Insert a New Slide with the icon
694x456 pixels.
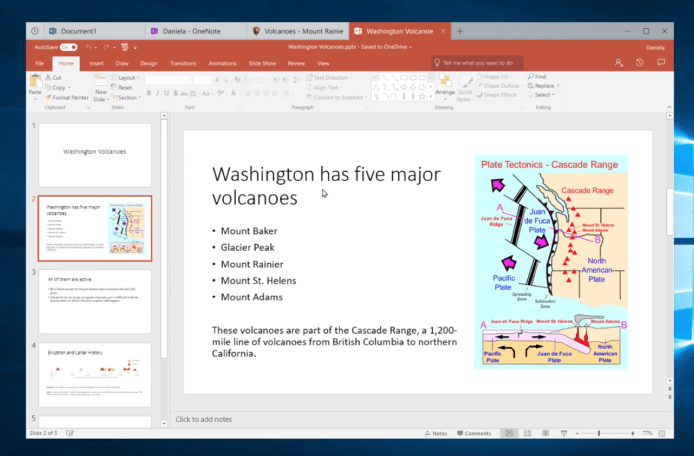pyautogui.click(x=100, y=81)
